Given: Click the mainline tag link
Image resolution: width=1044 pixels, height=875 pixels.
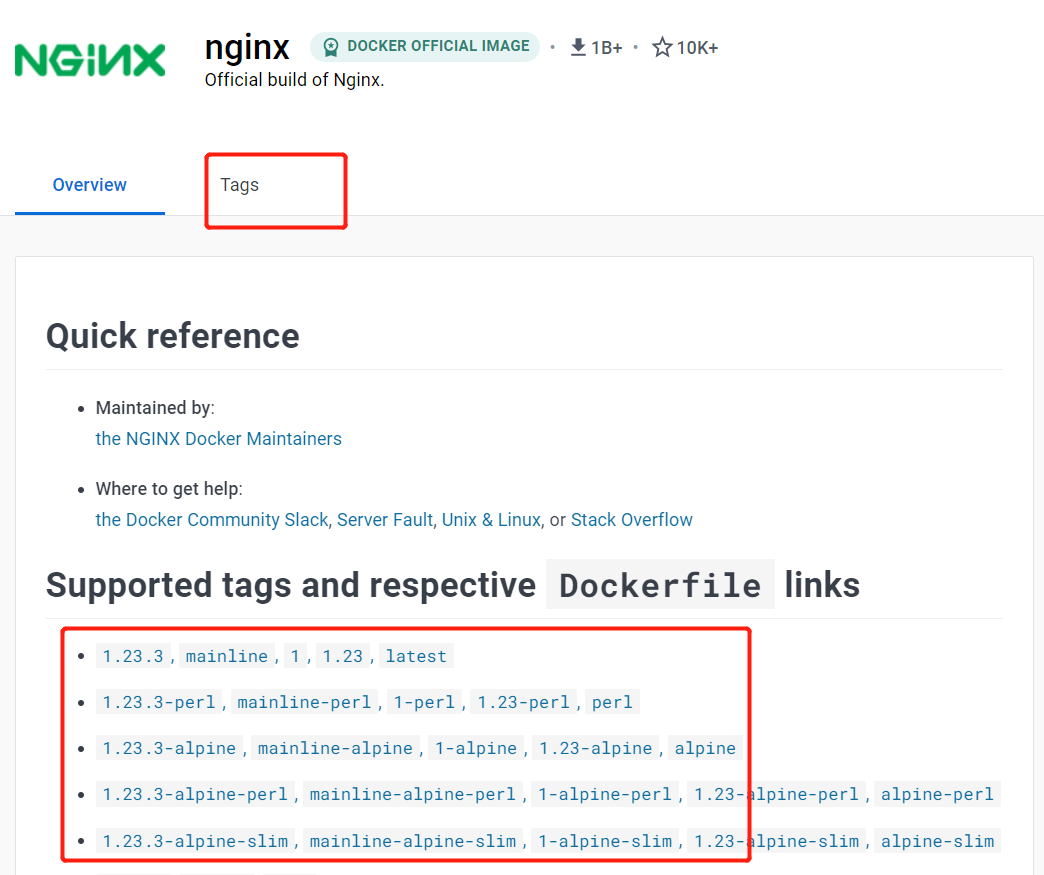Looking at the screenshot, I should 226,657.
